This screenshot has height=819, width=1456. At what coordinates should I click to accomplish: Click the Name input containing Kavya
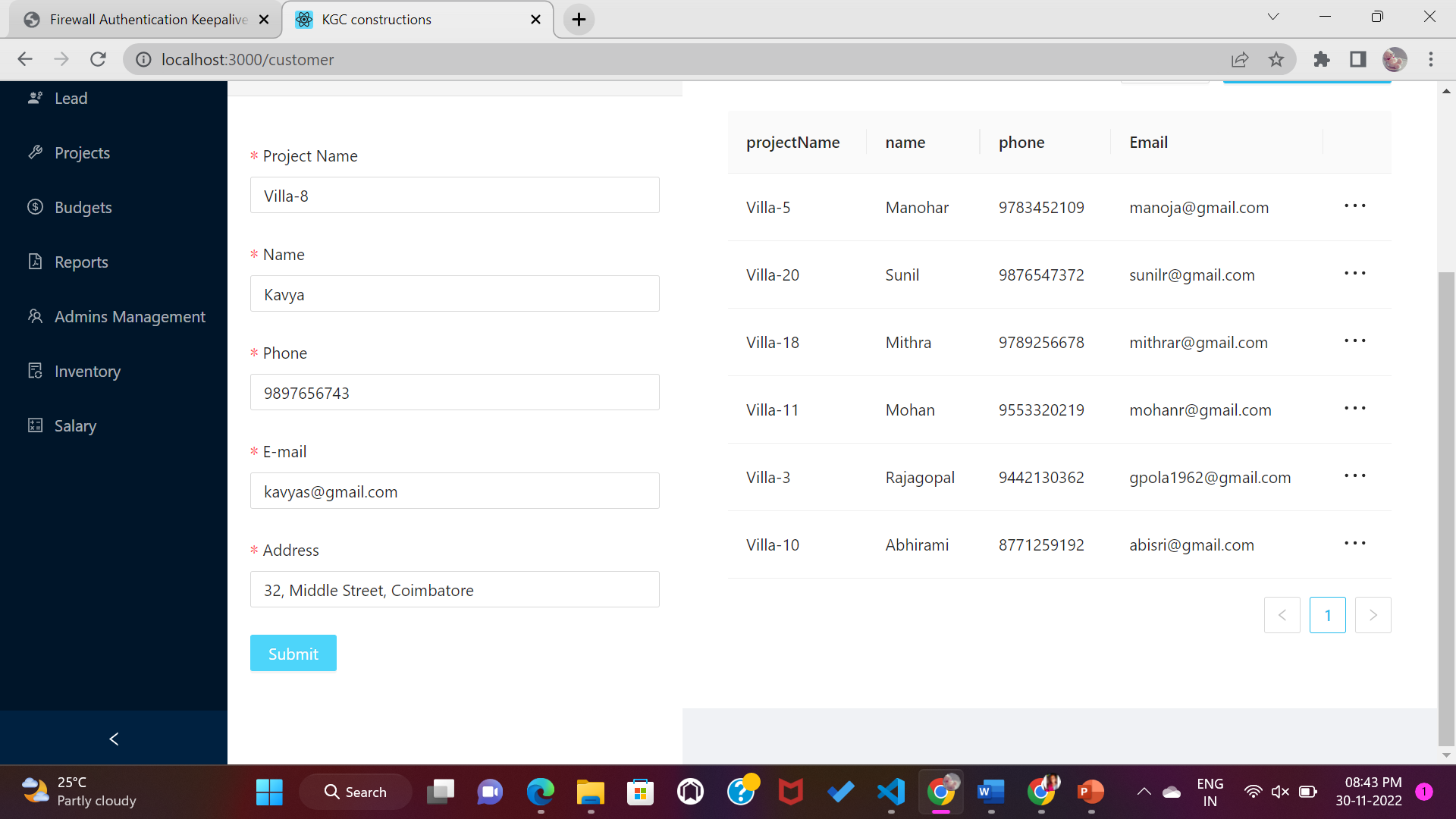454,293
